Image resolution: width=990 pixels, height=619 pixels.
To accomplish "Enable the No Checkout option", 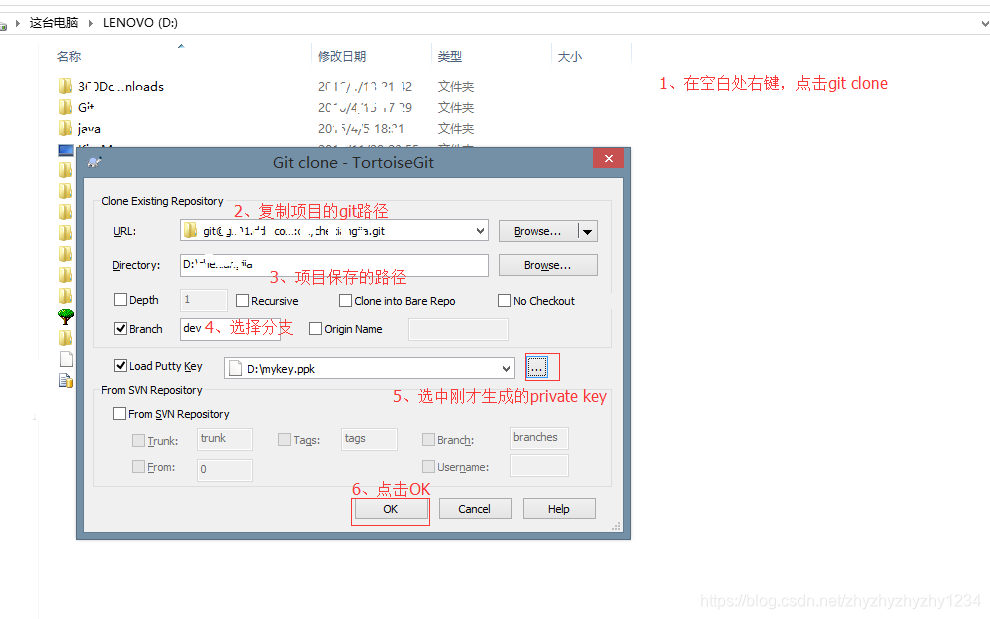I will [504, 301].
